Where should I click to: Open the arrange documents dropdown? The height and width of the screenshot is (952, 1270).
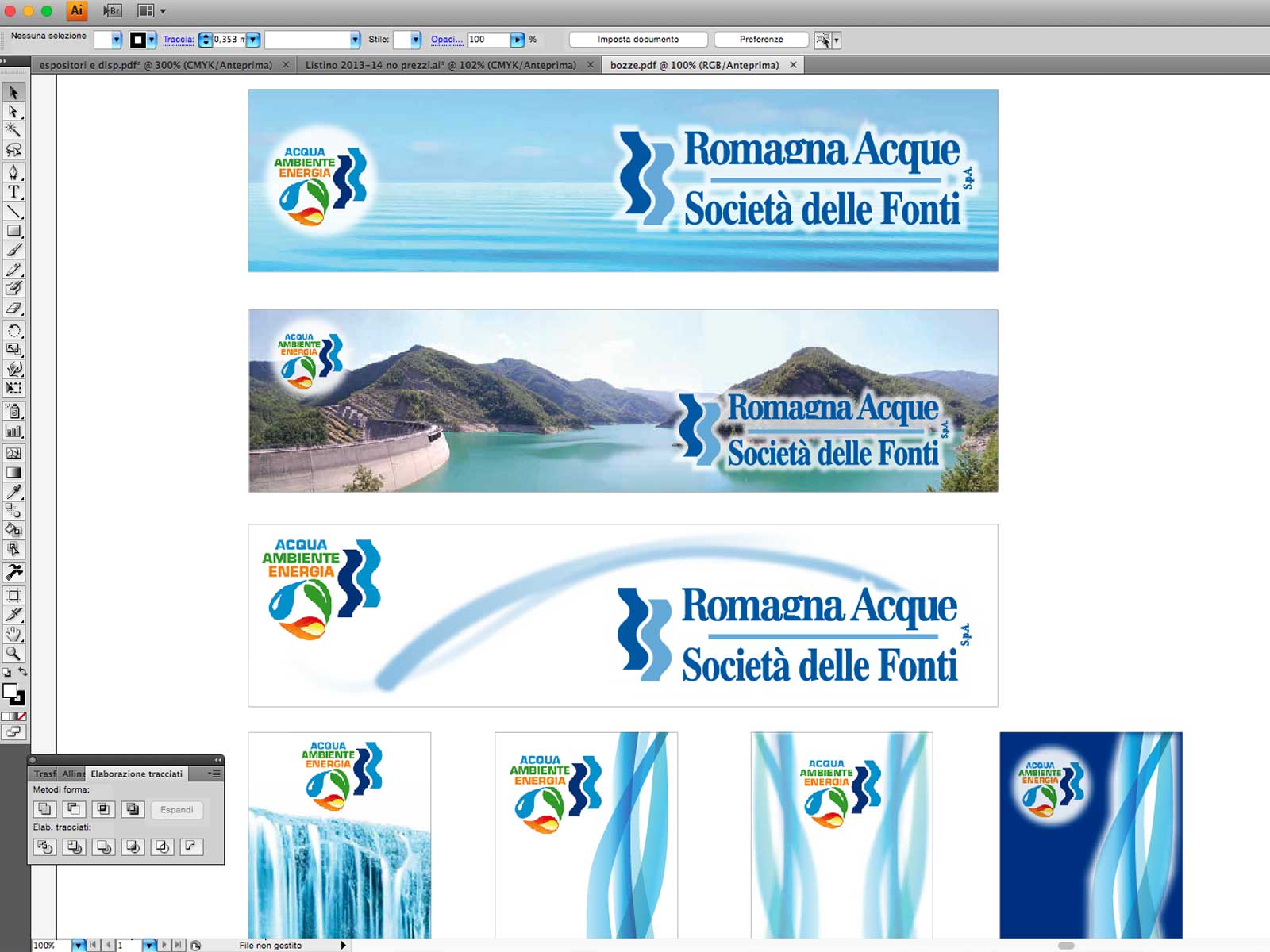coord(152,11)
